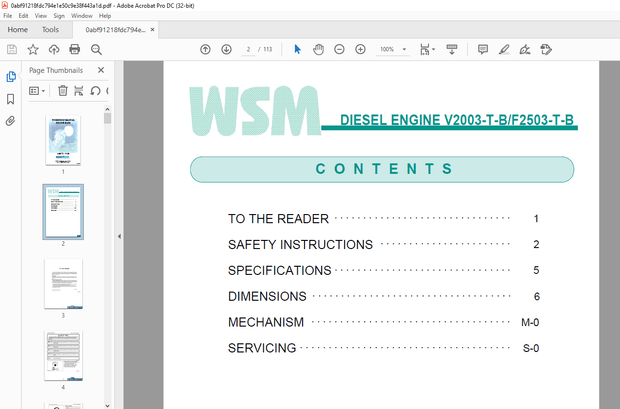Add a sticky note comment
The height and width of the screenshot is (409, 620).
(x=482, y=49)
